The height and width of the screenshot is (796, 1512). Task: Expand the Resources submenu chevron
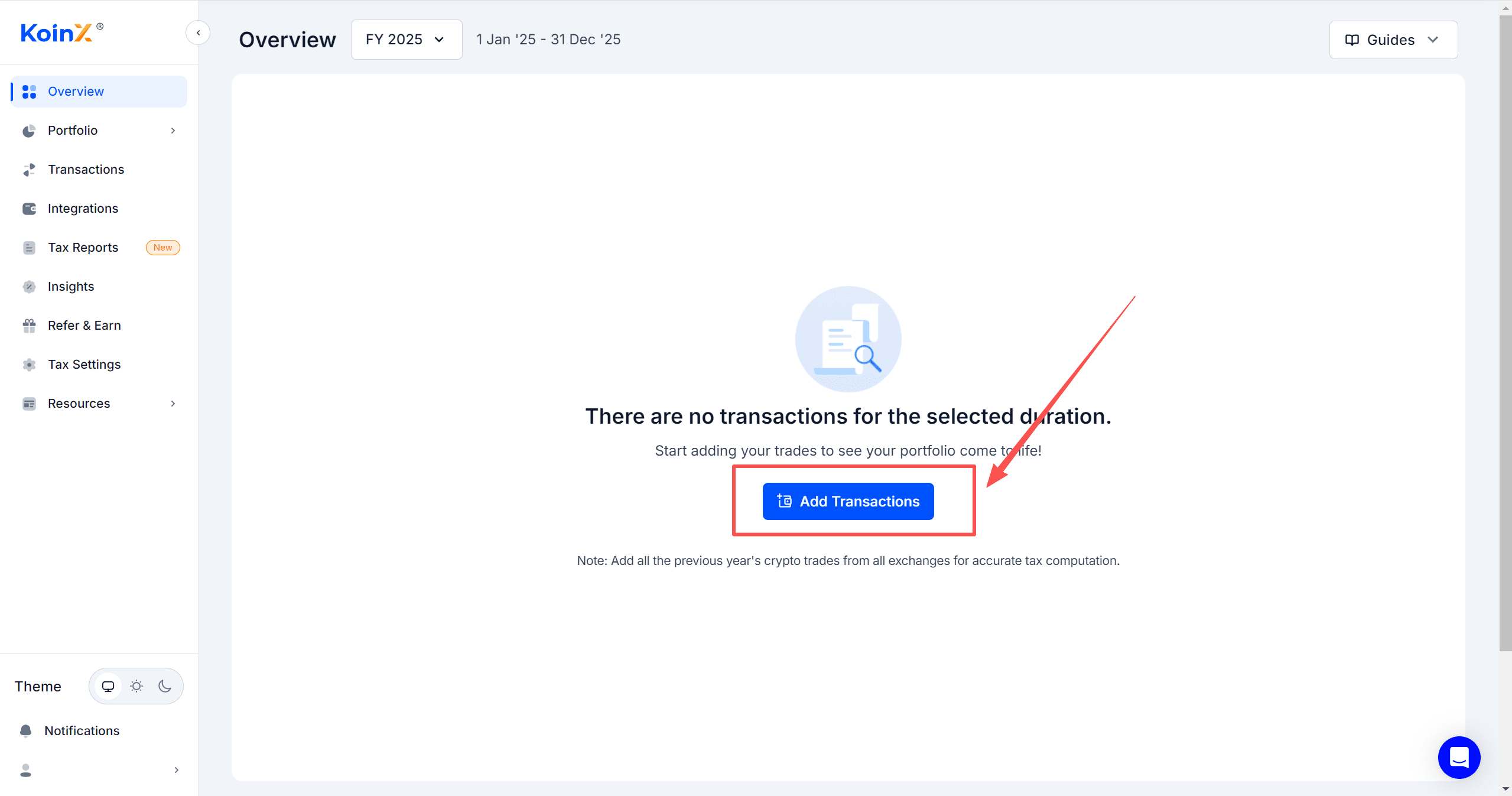(x=173, y=404)
